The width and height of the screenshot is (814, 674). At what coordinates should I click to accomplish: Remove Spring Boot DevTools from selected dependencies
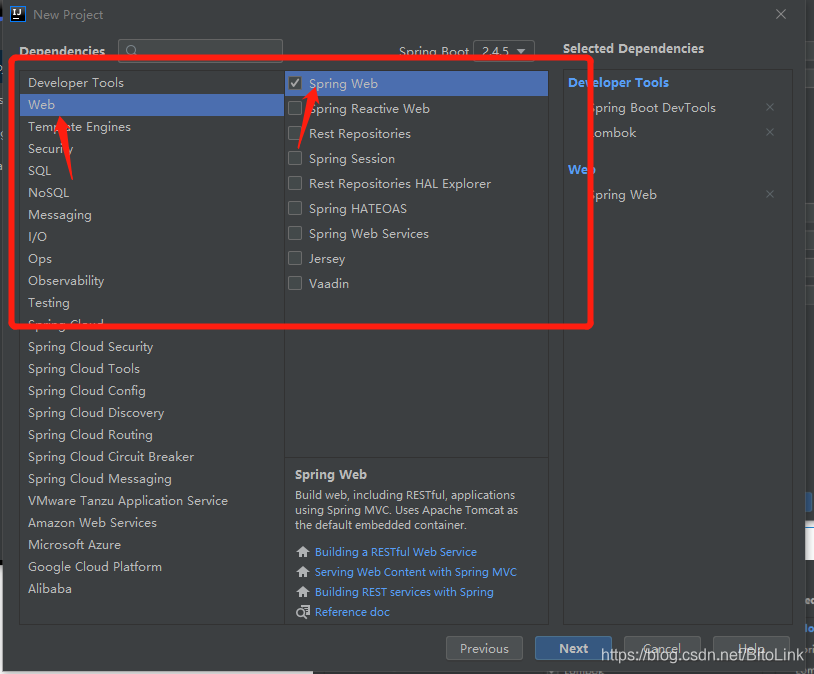coord(770,107)
